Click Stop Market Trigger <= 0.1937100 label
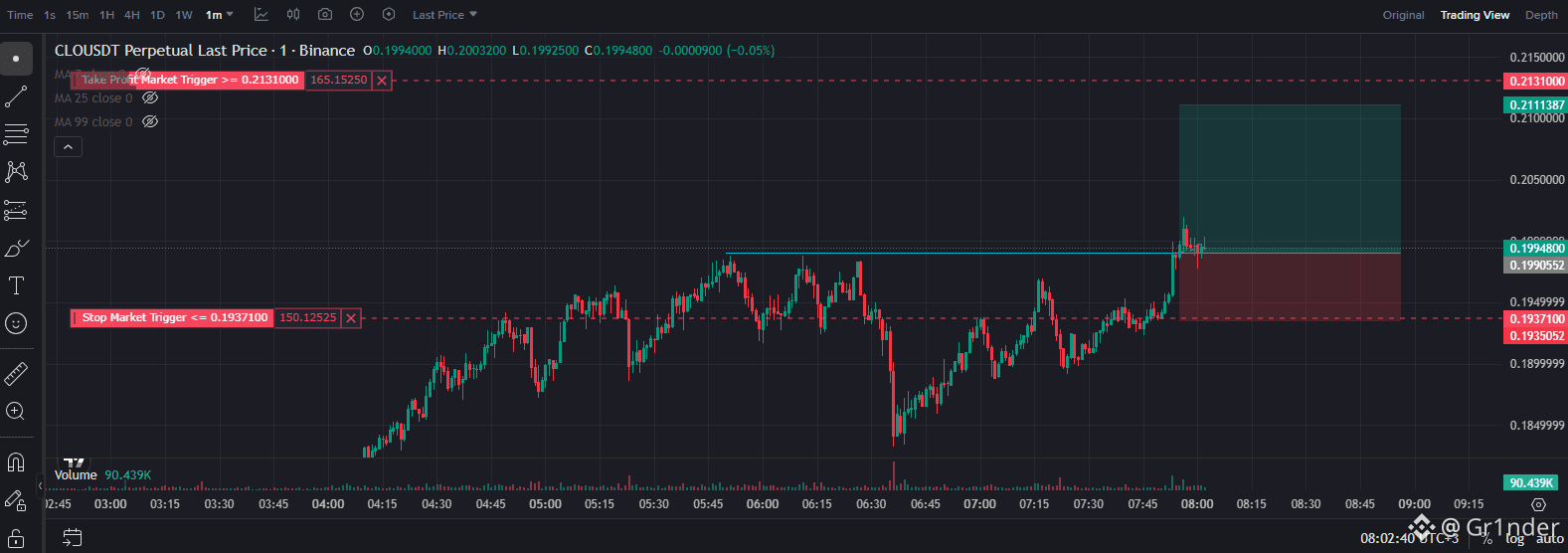 click(x=173, y=318)
